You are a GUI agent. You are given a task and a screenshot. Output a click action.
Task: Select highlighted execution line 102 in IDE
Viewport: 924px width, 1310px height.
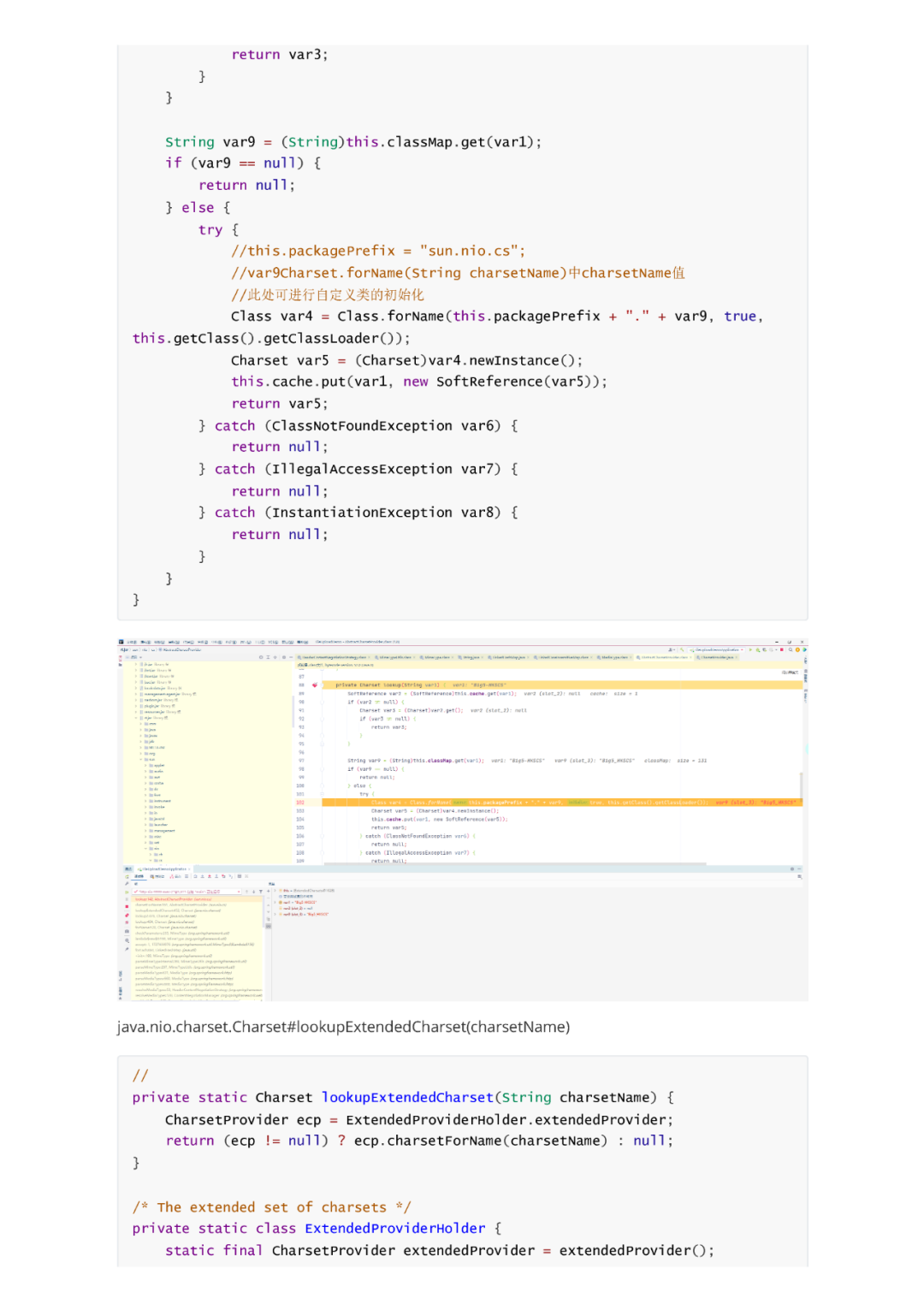pyautogui.click(x=562, y=803)
